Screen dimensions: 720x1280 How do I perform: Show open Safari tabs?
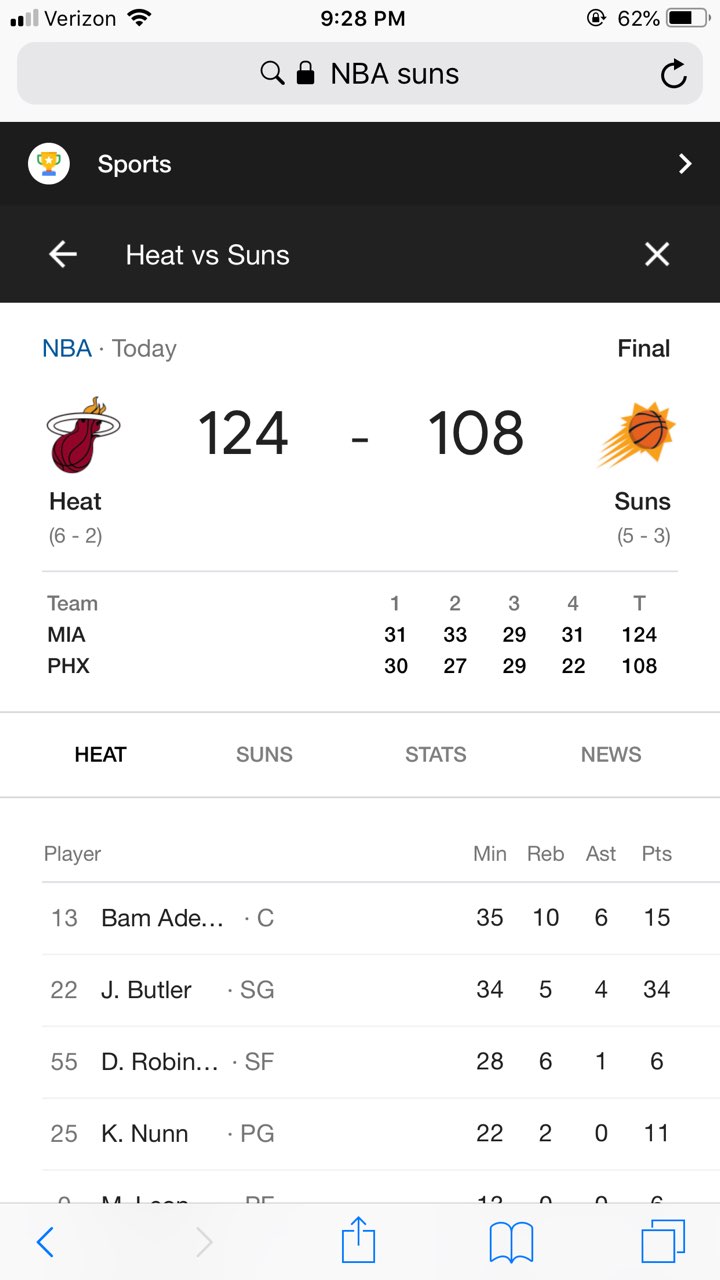click(662, 1242)
